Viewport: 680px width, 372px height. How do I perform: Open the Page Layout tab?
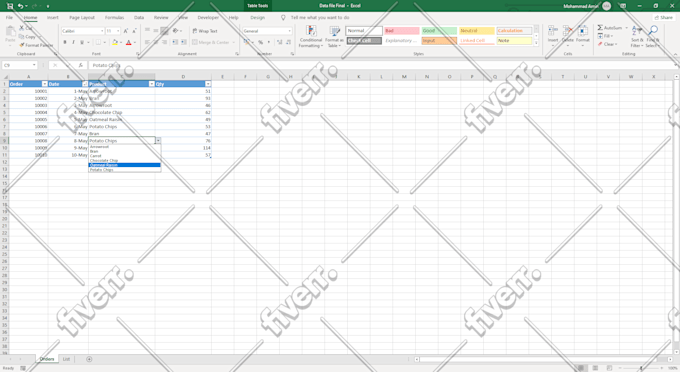(x=82, y=18)
